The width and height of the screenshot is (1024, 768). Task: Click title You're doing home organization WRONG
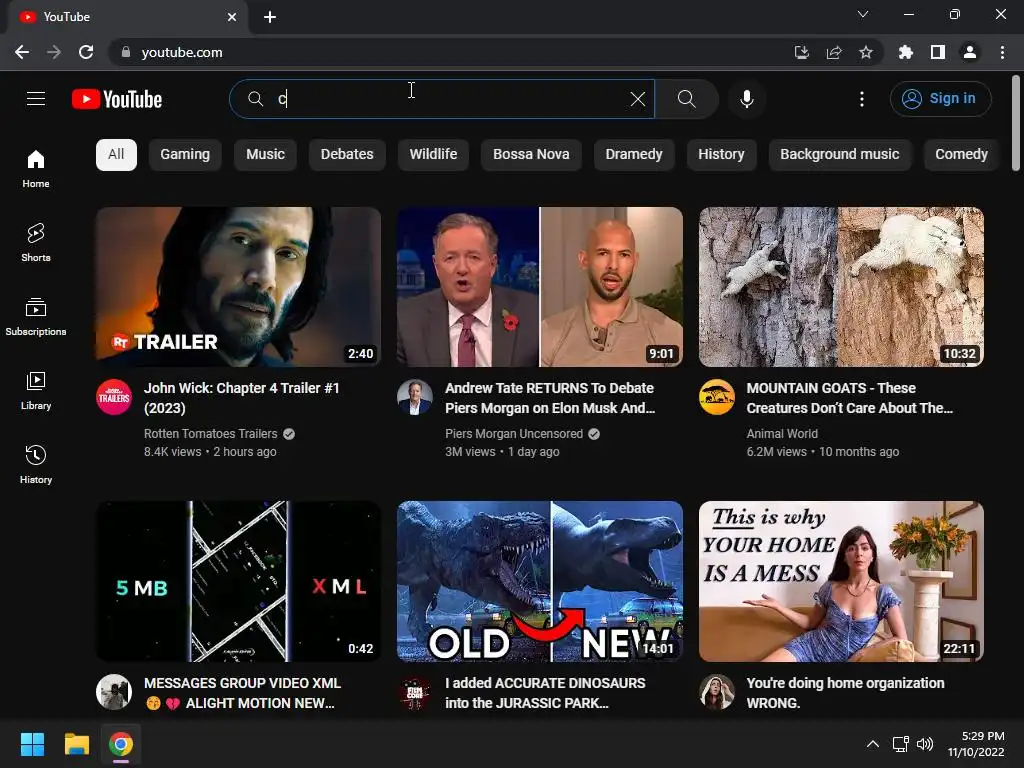pyautogui.click(x=845, y=693)
